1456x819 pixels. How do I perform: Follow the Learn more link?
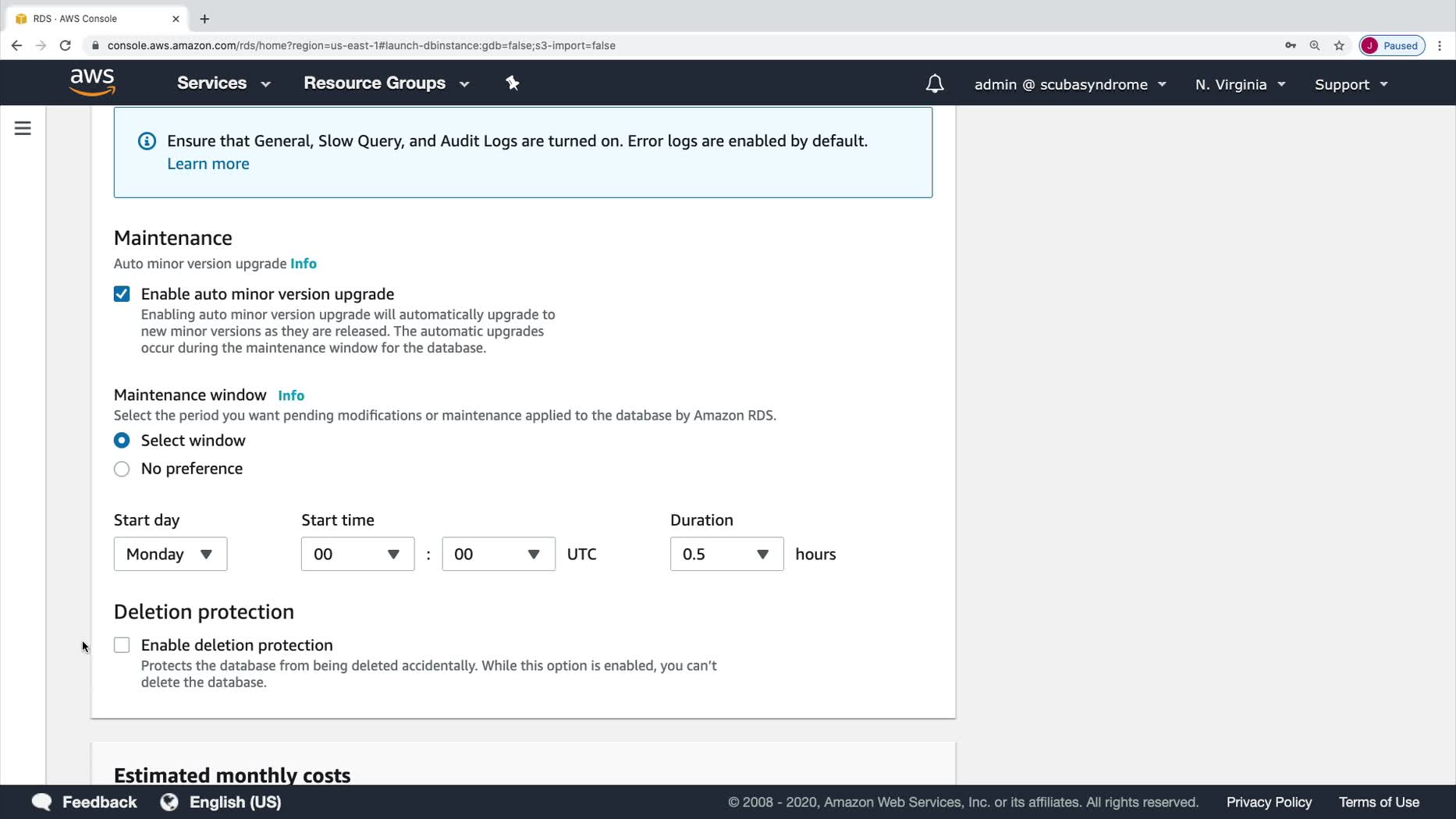pos(208,164)
